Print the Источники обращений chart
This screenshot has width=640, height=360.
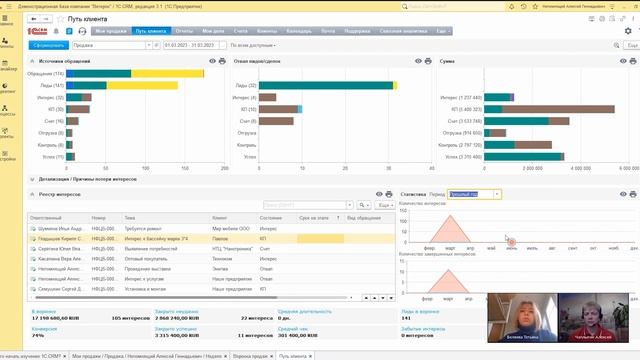(x=222, y=61)
